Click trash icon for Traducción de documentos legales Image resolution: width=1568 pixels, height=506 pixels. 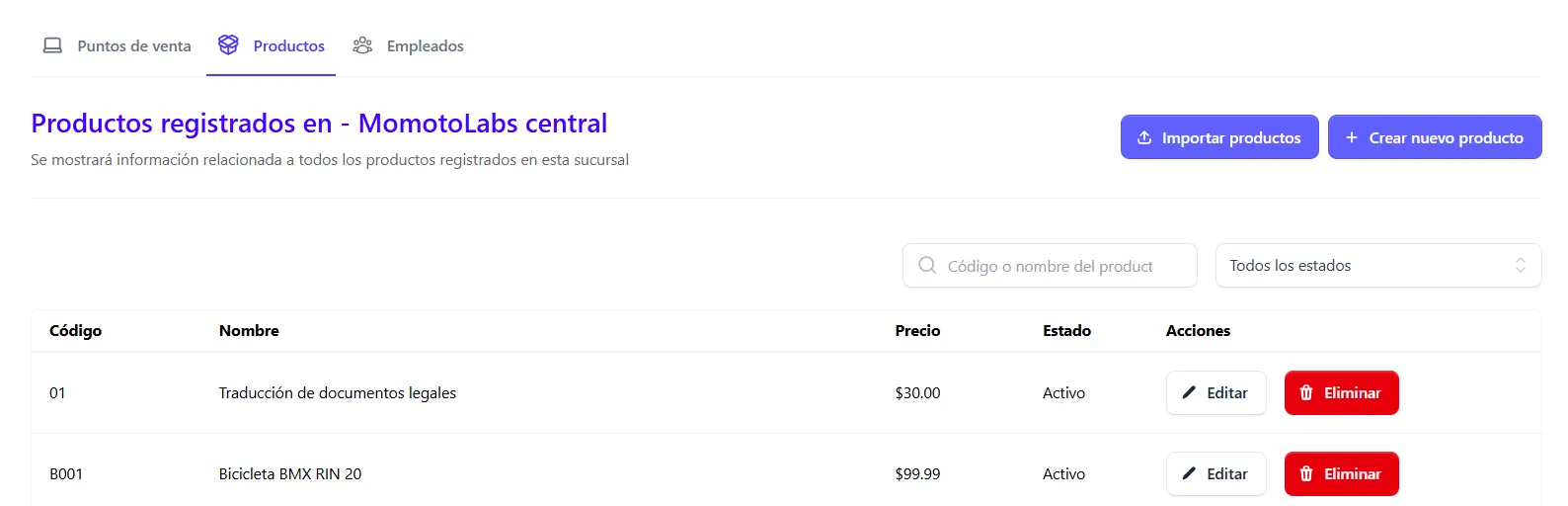coord(1306,392)
